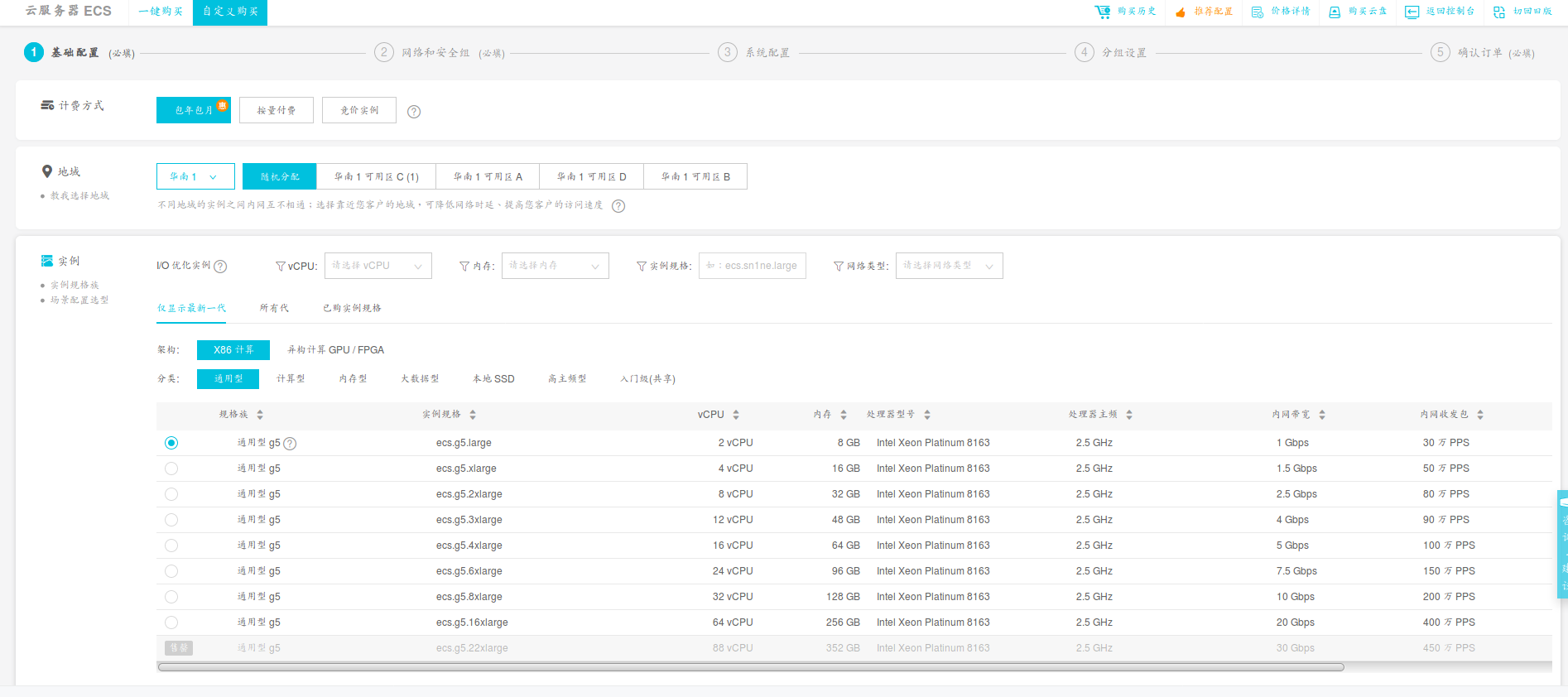Choose 按量付费 billing method

click(277, 110)
